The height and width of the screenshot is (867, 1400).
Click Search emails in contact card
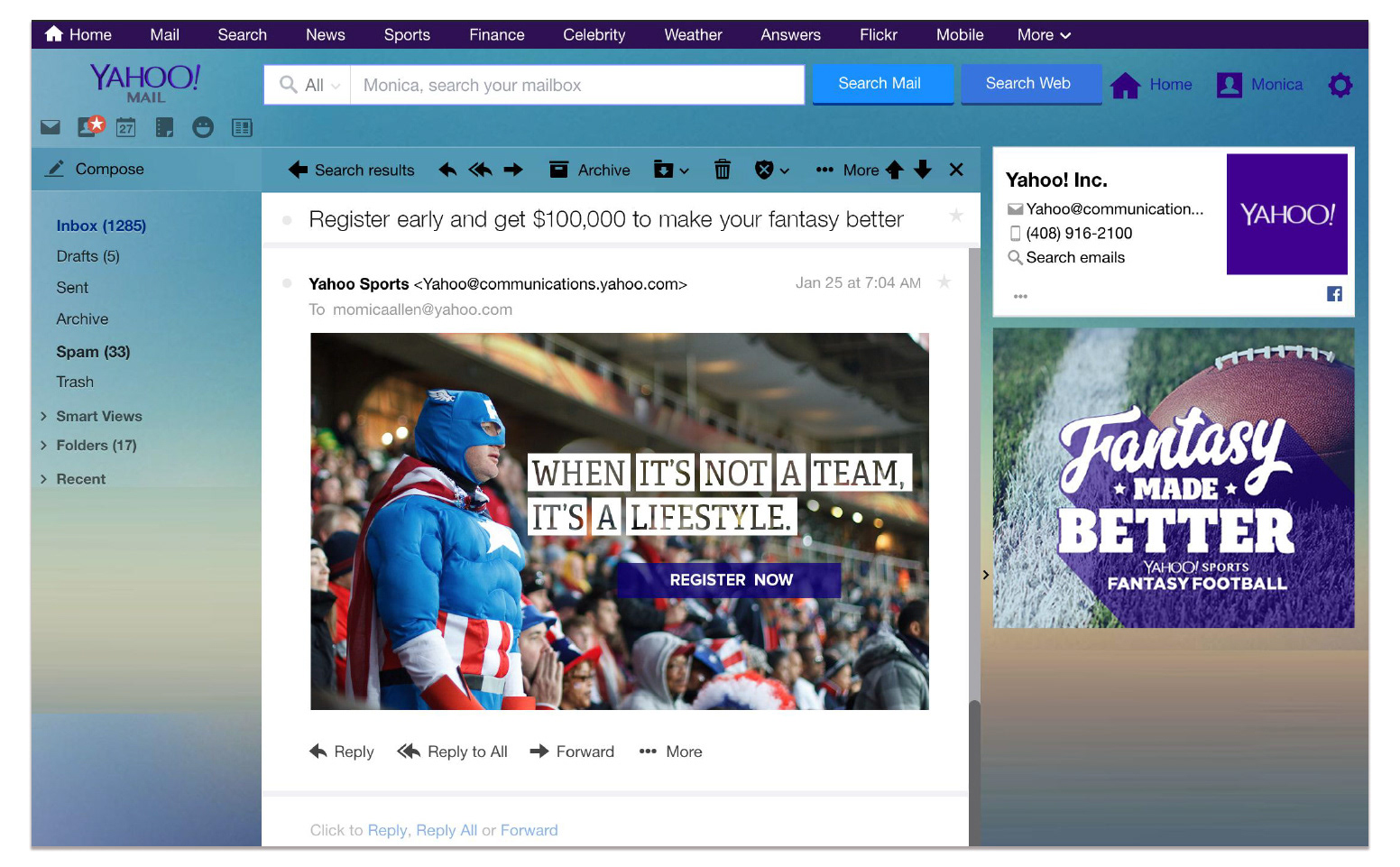(x=1066, y=257)
